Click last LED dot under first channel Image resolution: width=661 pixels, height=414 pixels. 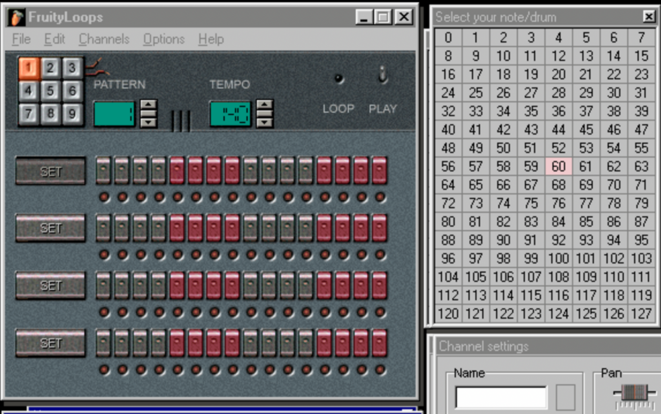tap(380, 197)
